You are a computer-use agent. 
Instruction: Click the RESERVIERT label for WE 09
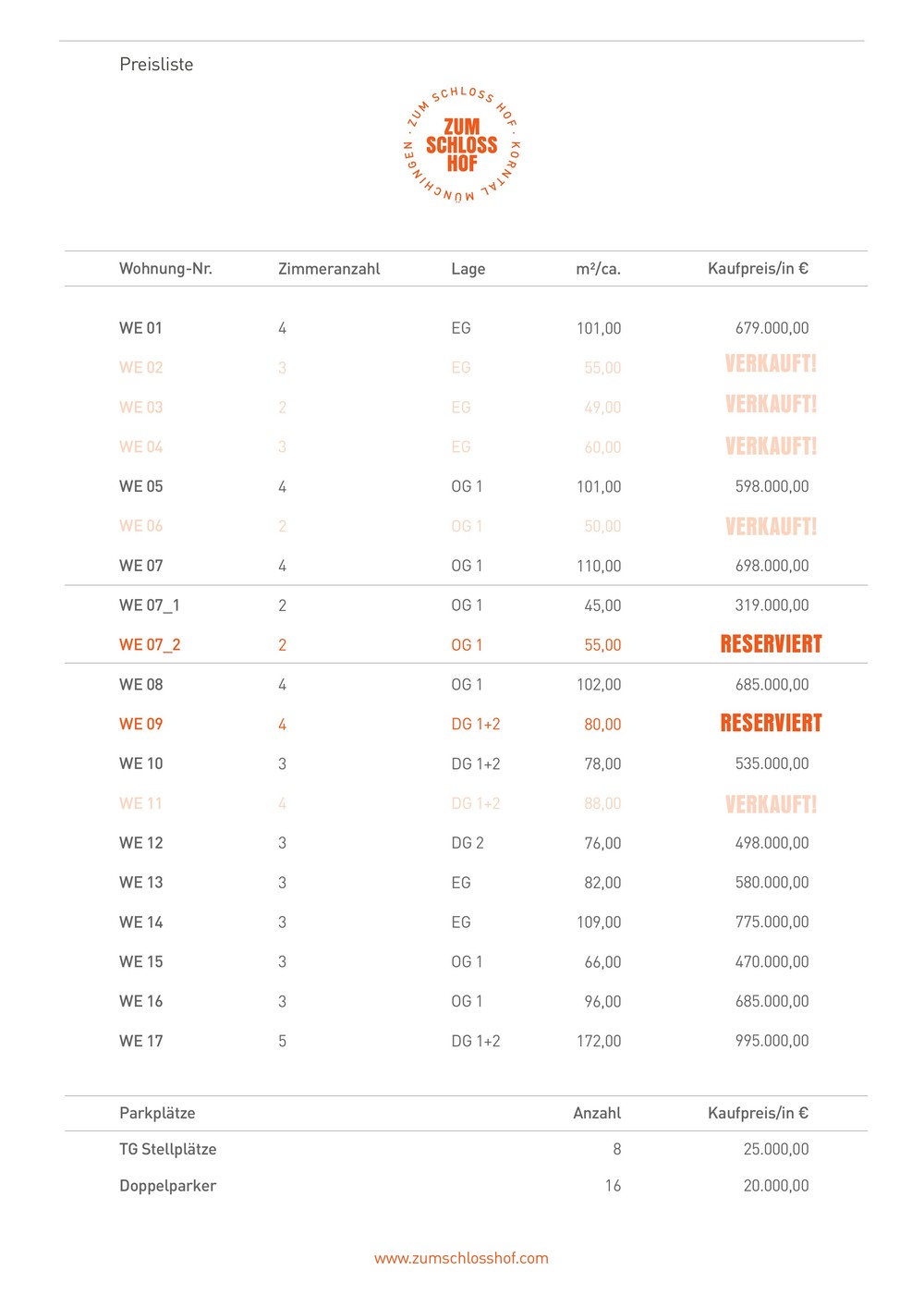click(x=771, y=723)
